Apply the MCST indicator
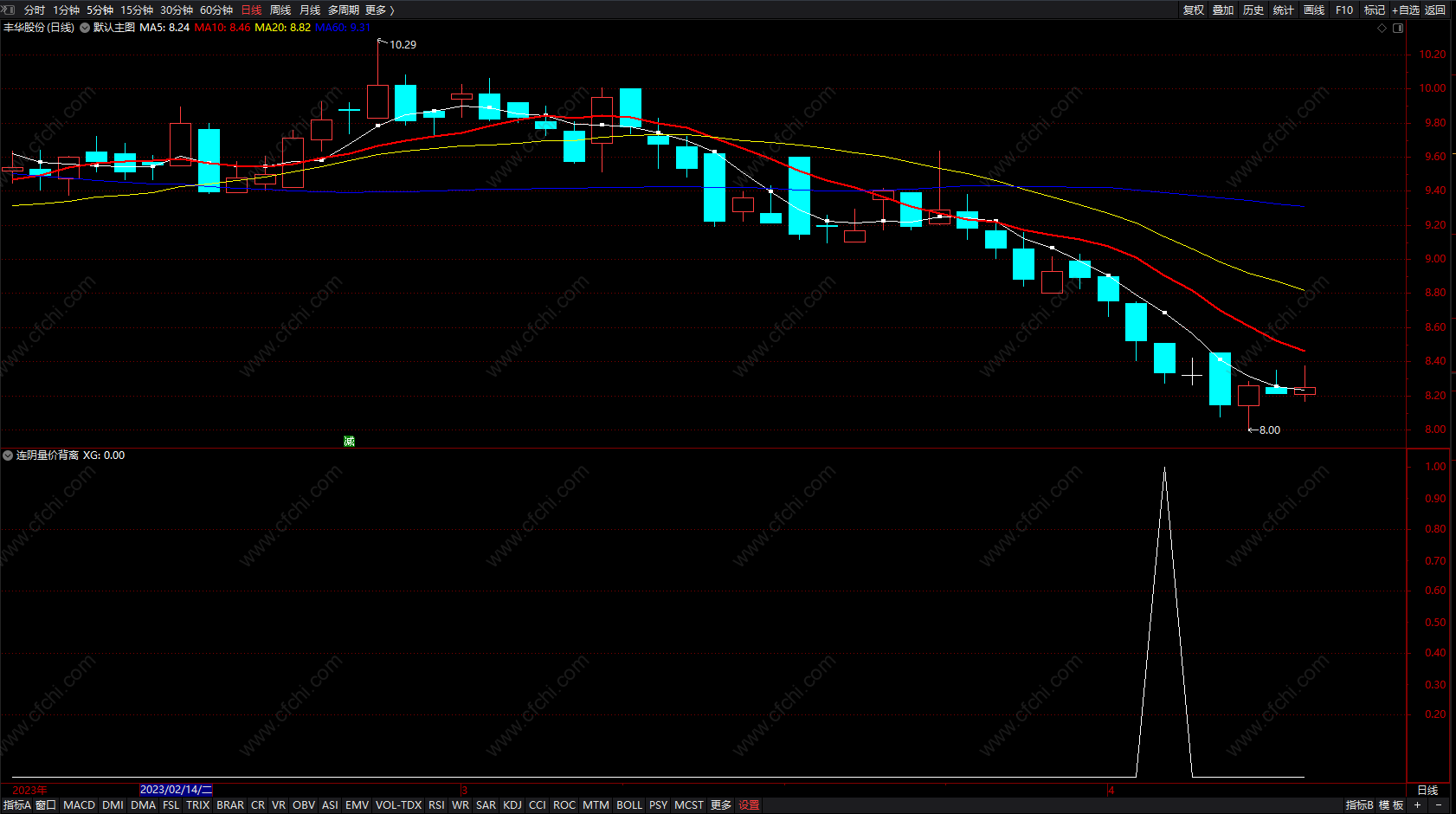The width and height of the screenshot is (1456, 814). [689, 804]
